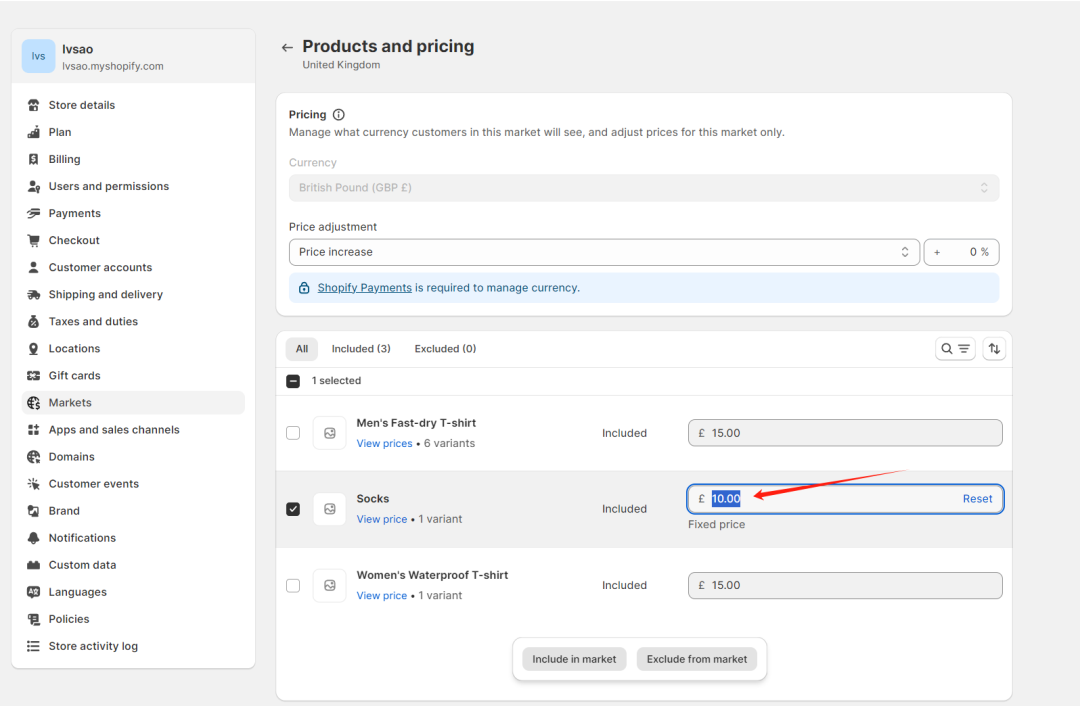Click the Domains globe icon
The height and width of the screenshot is (706, 1080).
pyautogui.click(x=33, y=457)
